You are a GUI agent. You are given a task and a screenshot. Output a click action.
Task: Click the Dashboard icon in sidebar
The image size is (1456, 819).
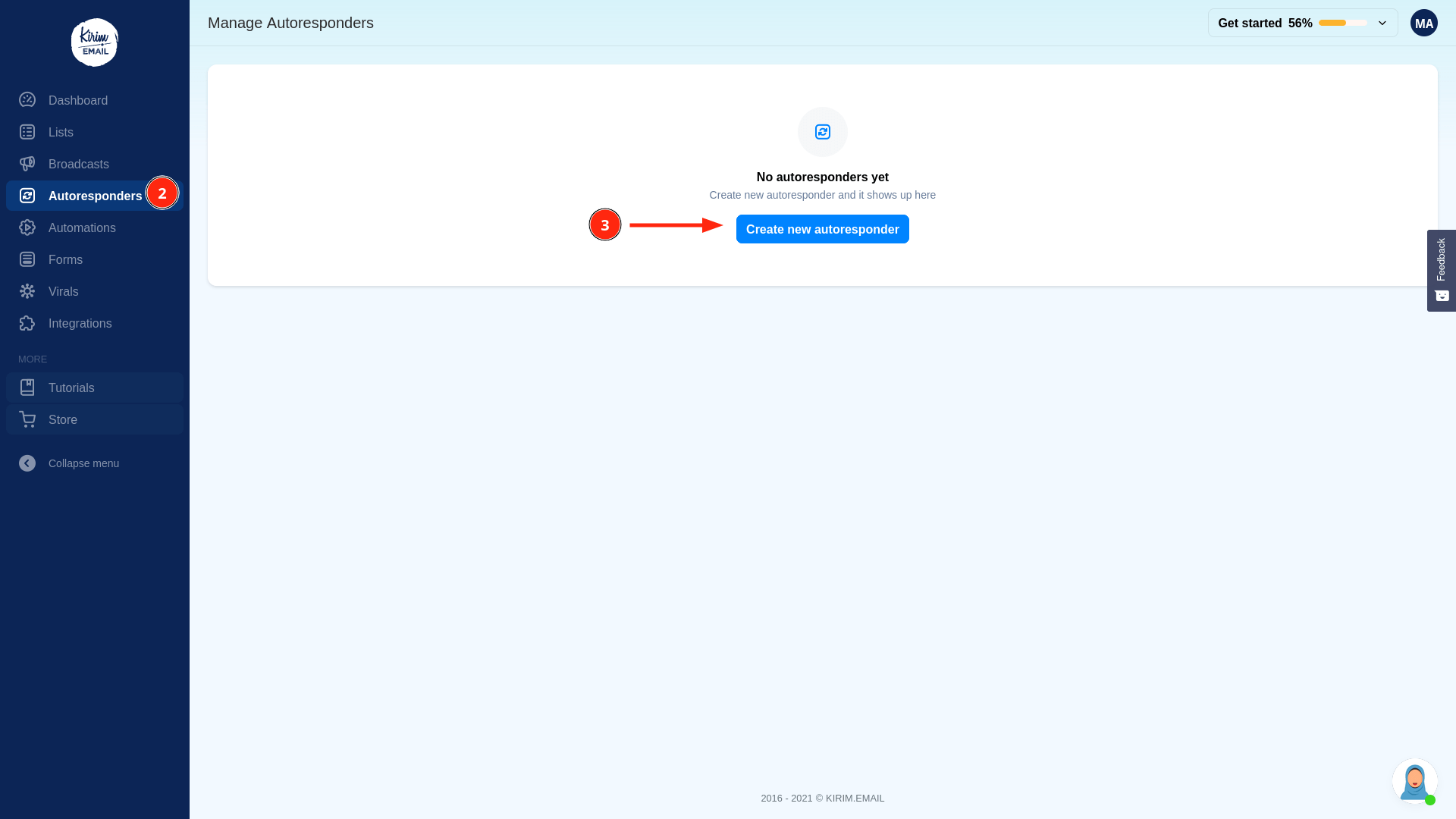point(27,99)
